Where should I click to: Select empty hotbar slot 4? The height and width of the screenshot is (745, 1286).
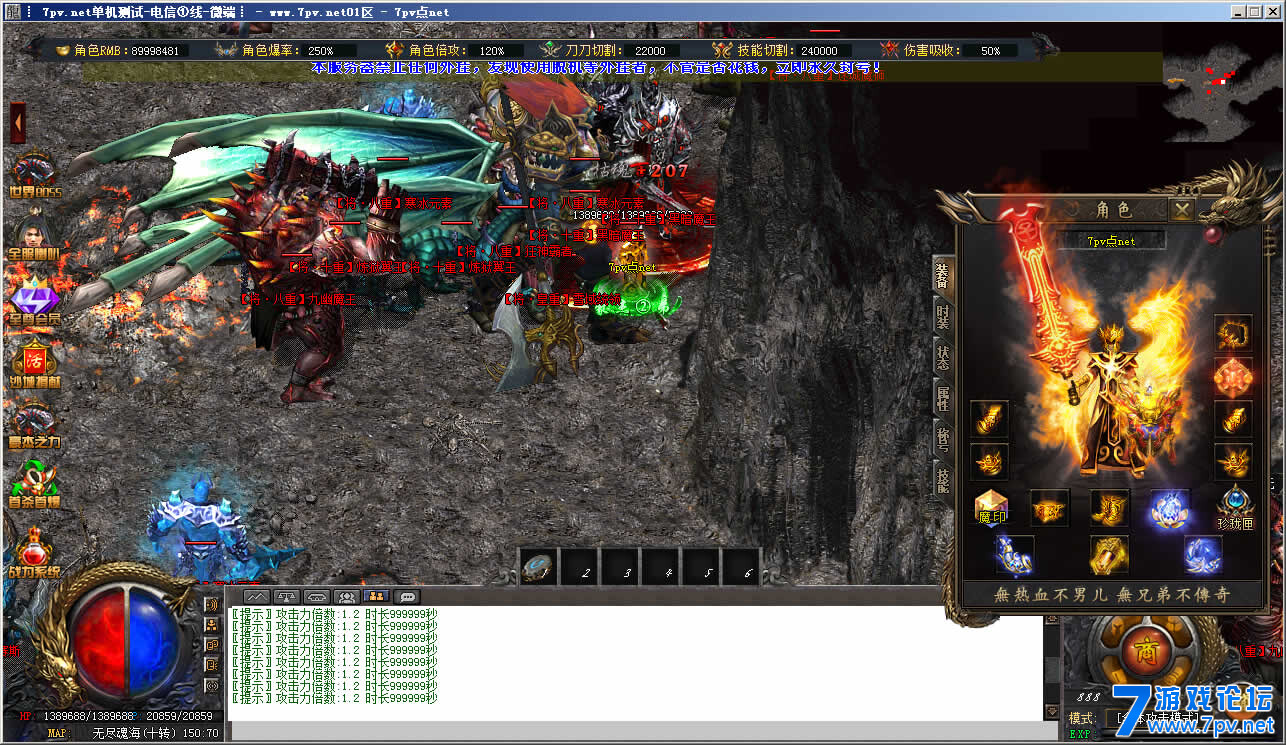click(x=662, y=567)
